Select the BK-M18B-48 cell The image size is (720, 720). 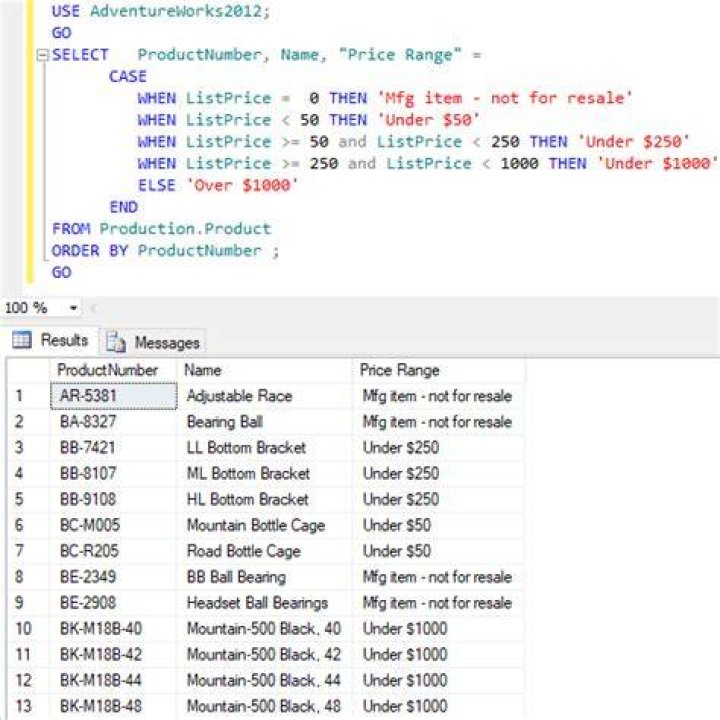point(113,706)
